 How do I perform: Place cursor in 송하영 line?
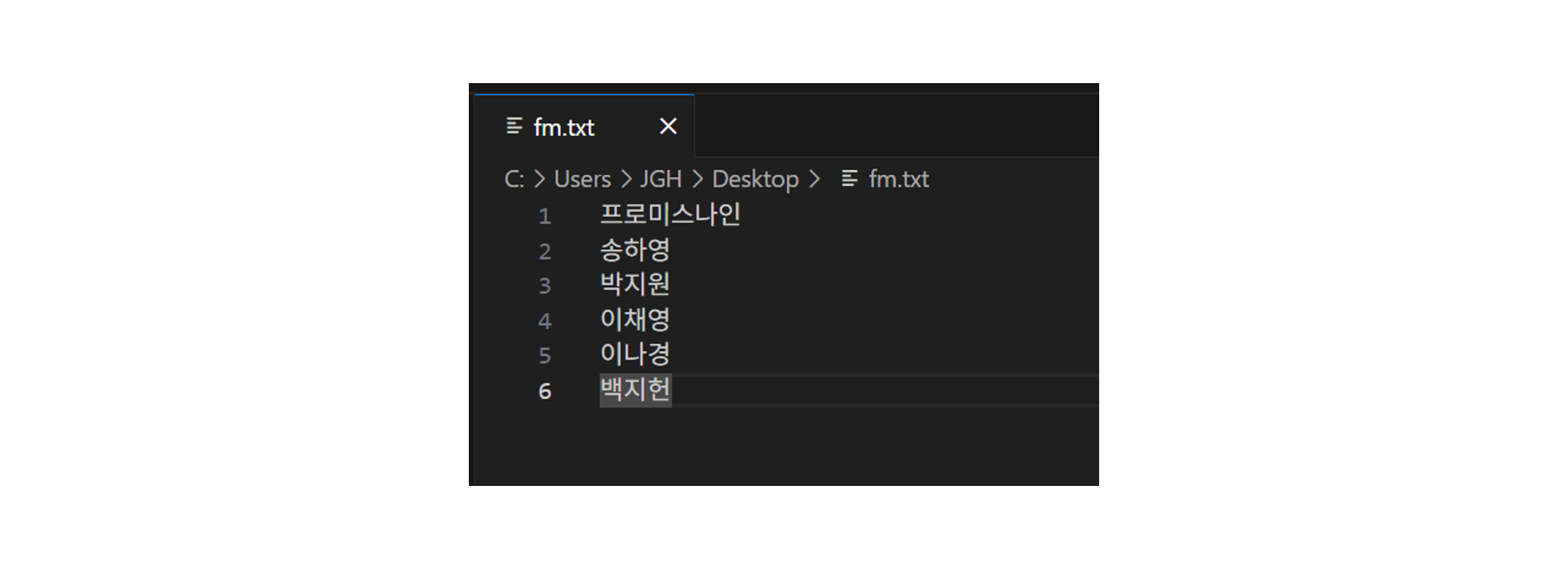click(635, 250)
